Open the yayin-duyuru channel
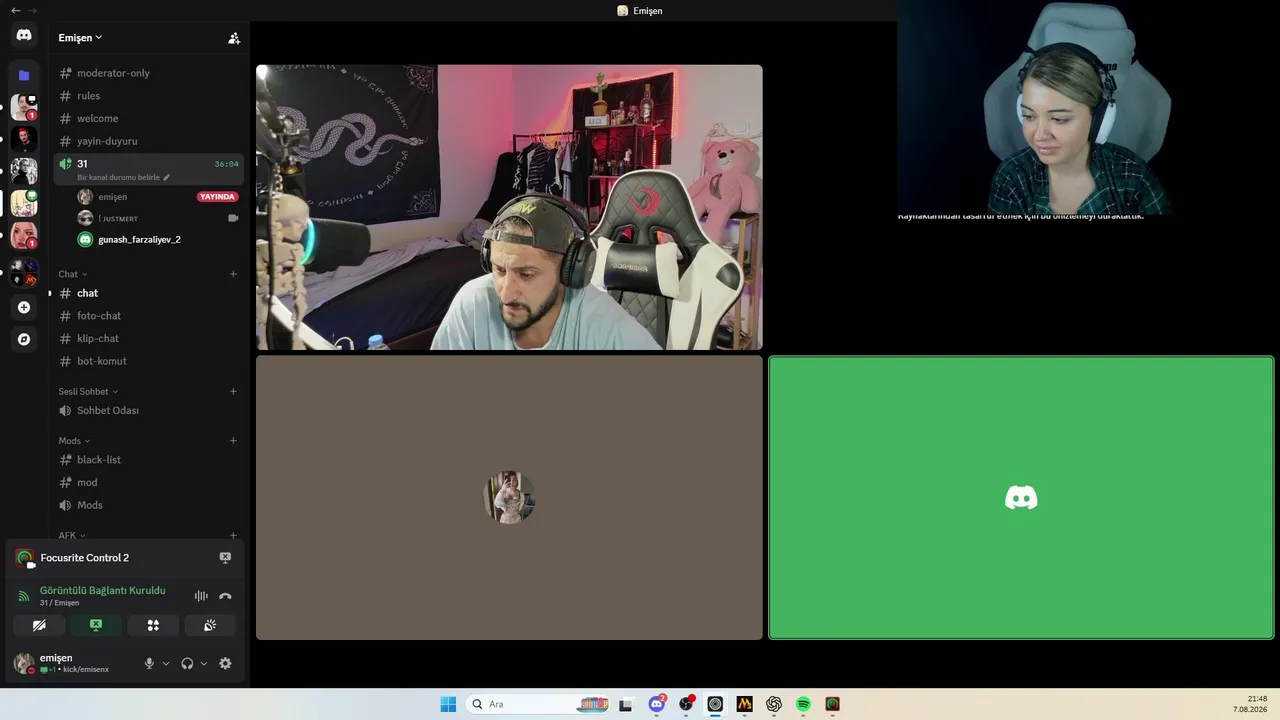 pyautogui.click(x=148, y=141)
